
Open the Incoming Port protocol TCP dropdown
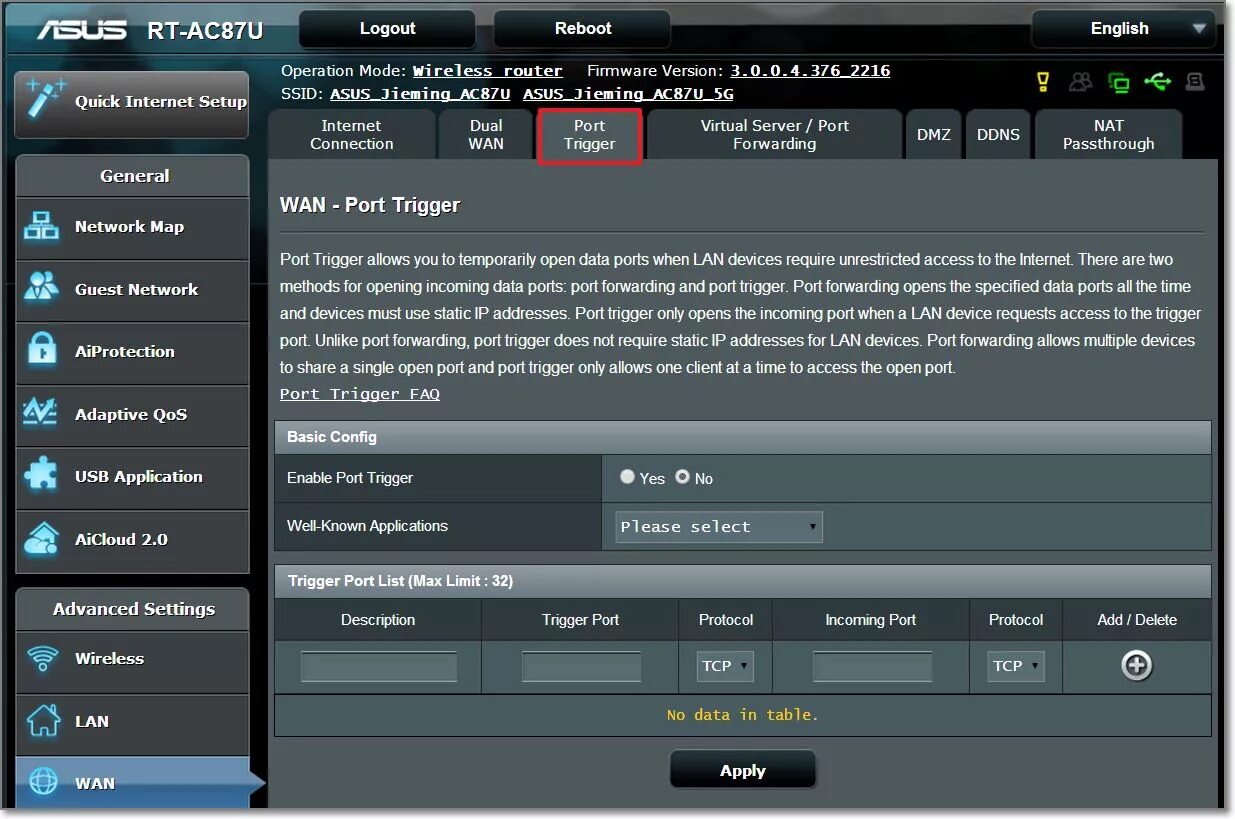[x=1016, y=666]
